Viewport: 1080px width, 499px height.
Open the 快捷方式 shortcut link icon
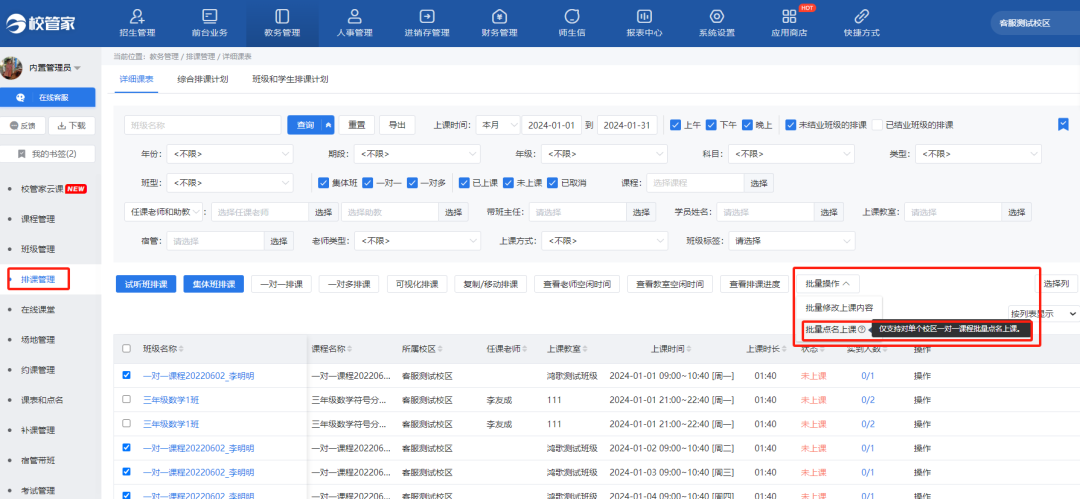click(x=861, y=16)
